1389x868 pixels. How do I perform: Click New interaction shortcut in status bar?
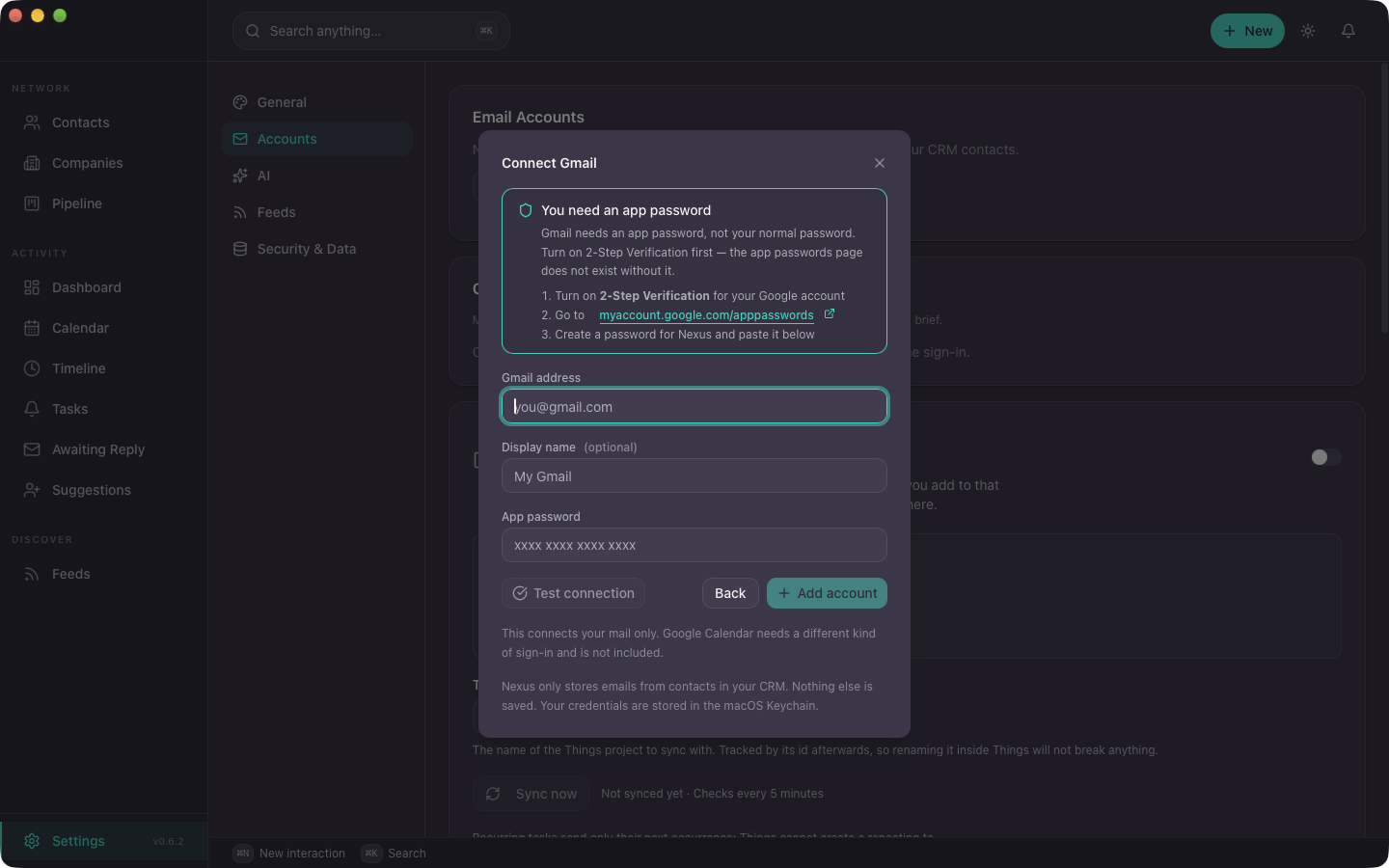tap(289, 854)
